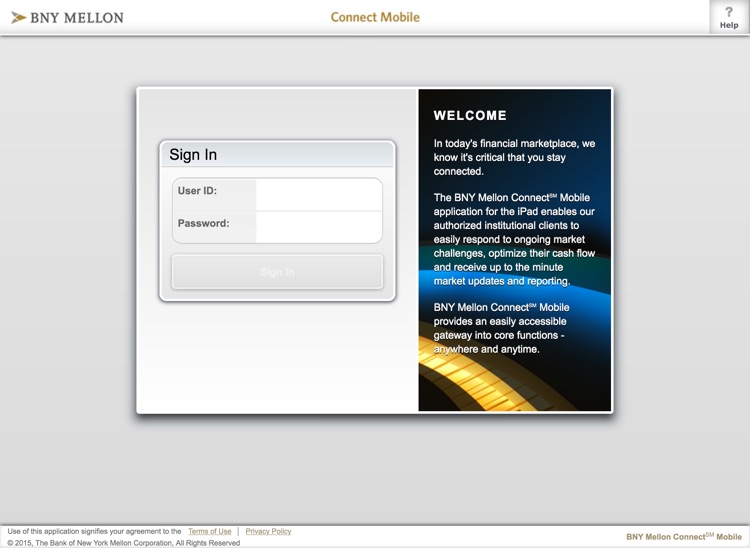Click the copyright 2015 footer text
The height and width of the screenshot is (548, 750).
click(123, 543)
